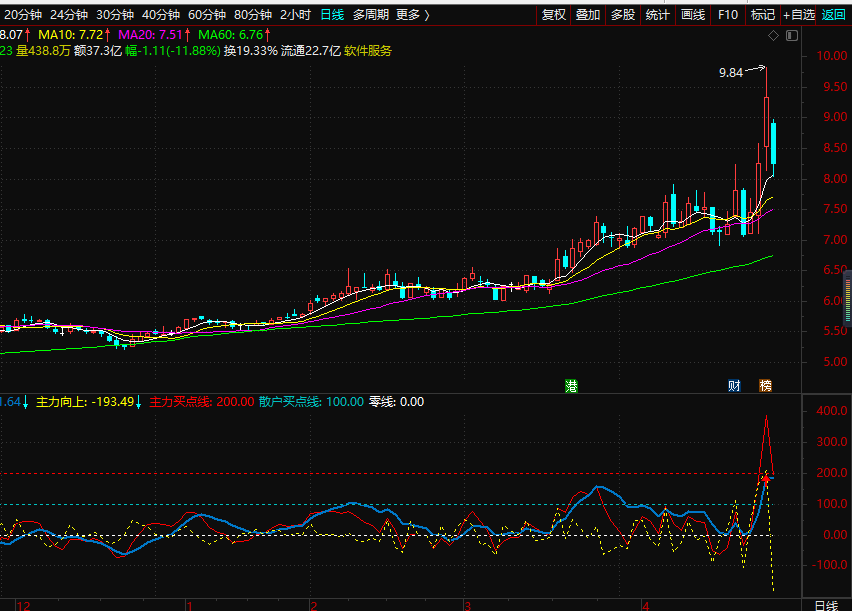Open the 复权 adjustment dropdown
This screenshot has height=611, width=852.
coord(553,15)
